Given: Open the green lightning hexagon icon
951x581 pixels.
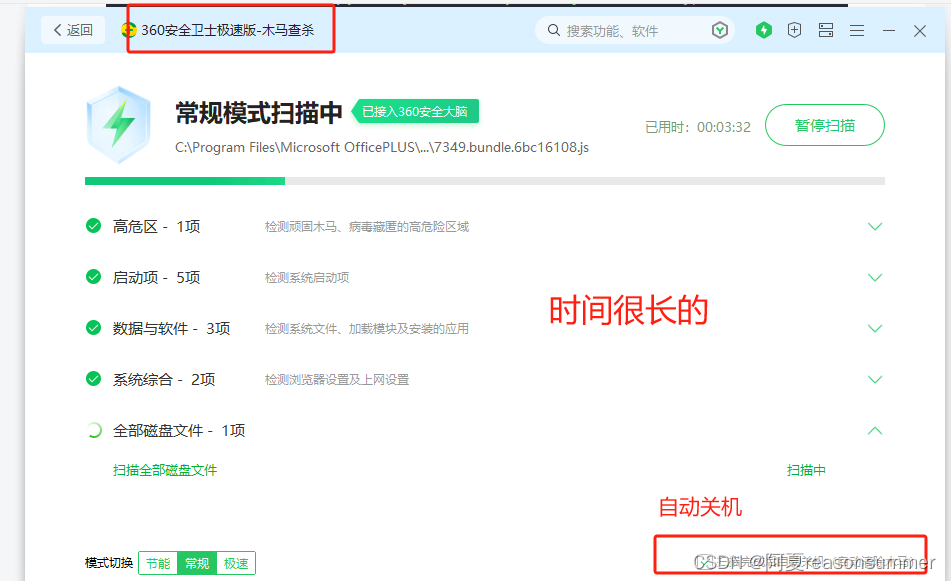Looking at the screenshot, I should (x=764, y=30).
